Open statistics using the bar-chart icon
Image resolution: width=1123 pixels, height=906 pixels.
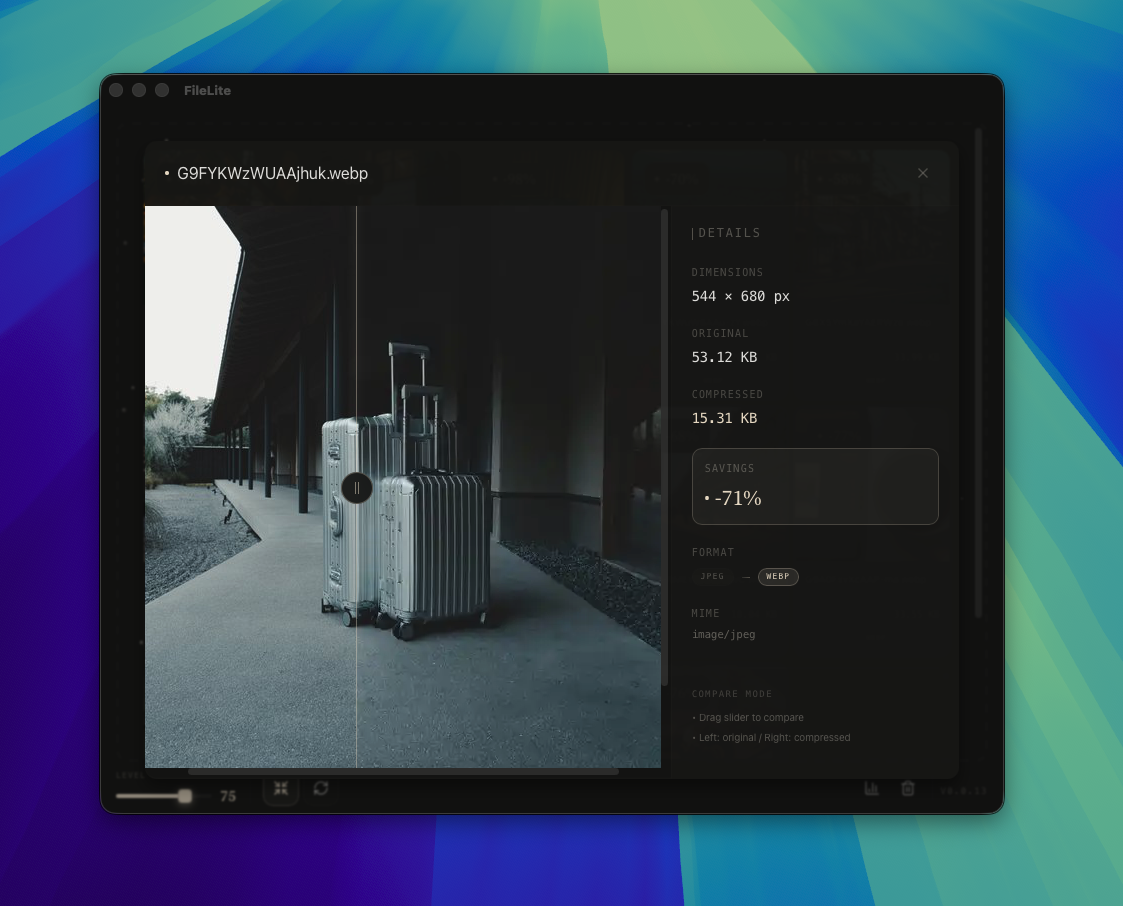(871, 789)
